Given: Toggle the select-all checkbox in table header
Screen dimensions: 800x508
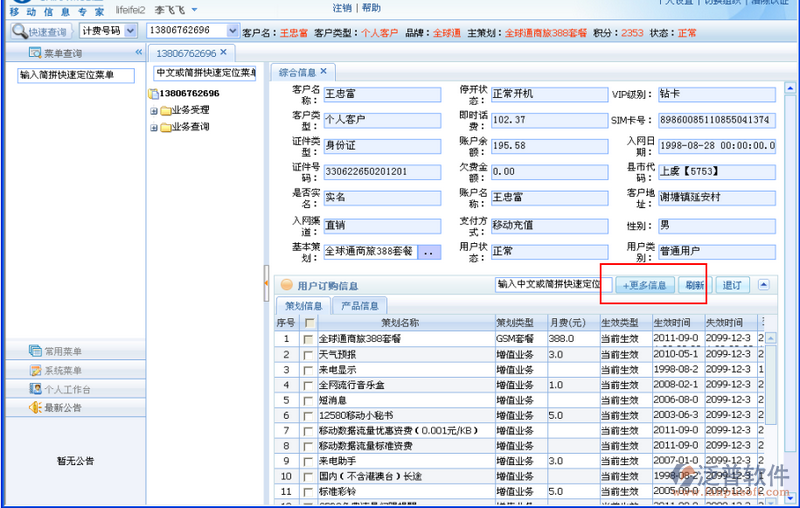Looking at the screenshot, I should pyautogui.click(x=309, y=323).
